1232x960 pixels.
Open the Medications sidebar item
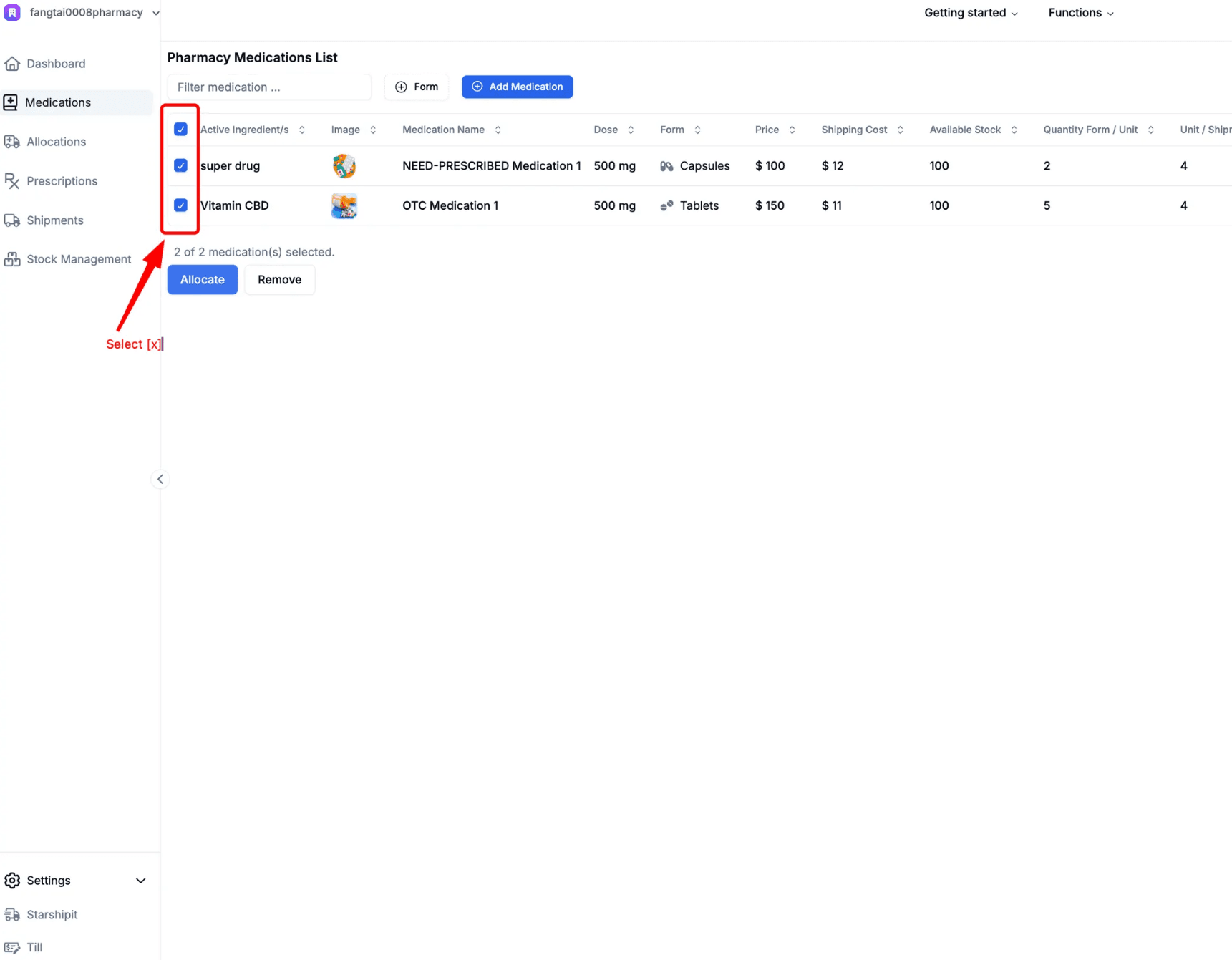click(58, 102)
